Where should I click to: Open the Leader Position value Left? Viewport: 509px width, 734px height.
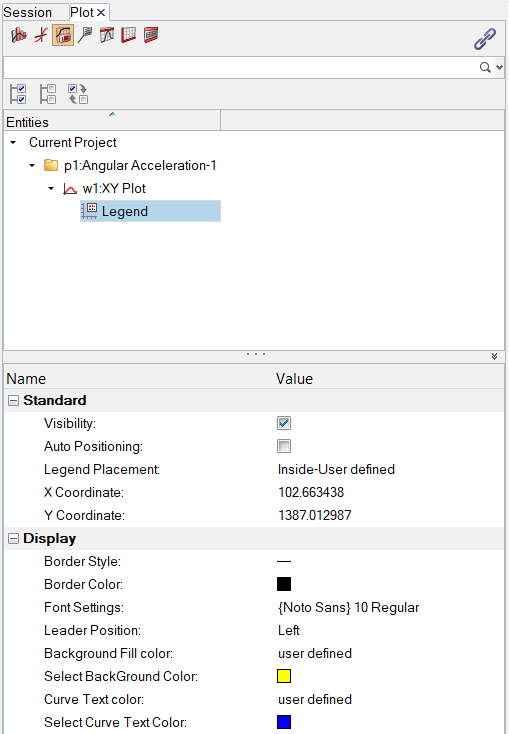point(288,630)
